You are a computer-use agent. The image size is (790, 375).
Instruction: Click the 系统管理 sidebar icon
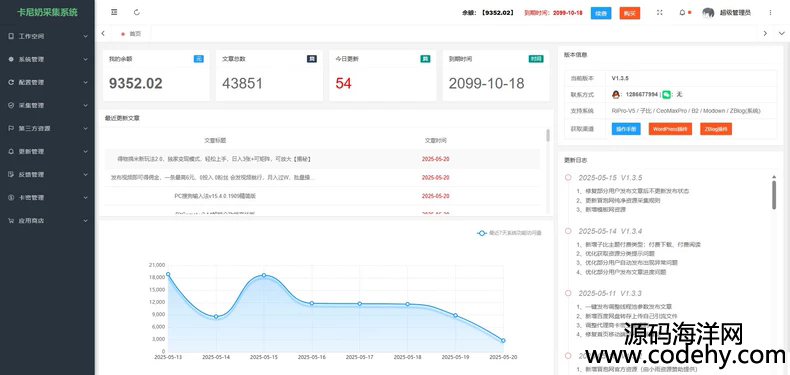[x=11, y=59]
